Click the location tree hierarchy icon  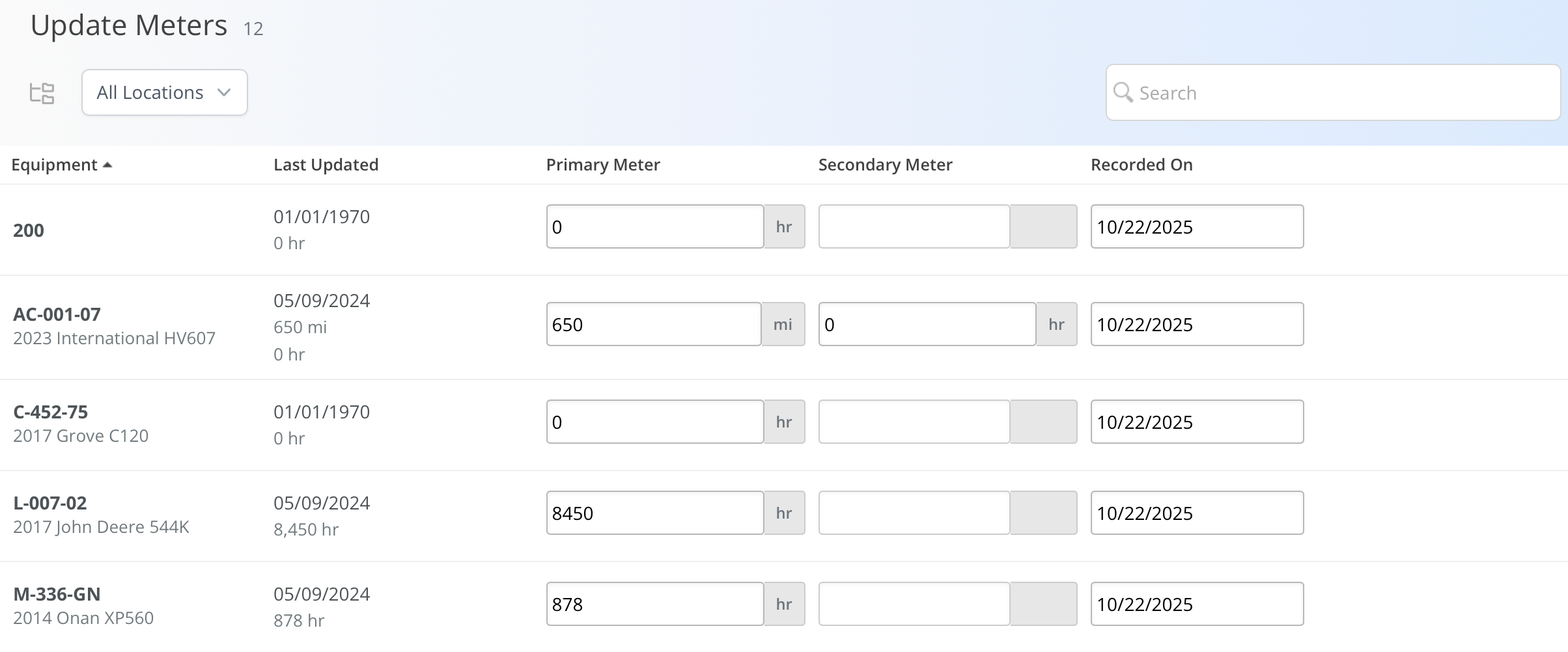[x=42, y=93]
